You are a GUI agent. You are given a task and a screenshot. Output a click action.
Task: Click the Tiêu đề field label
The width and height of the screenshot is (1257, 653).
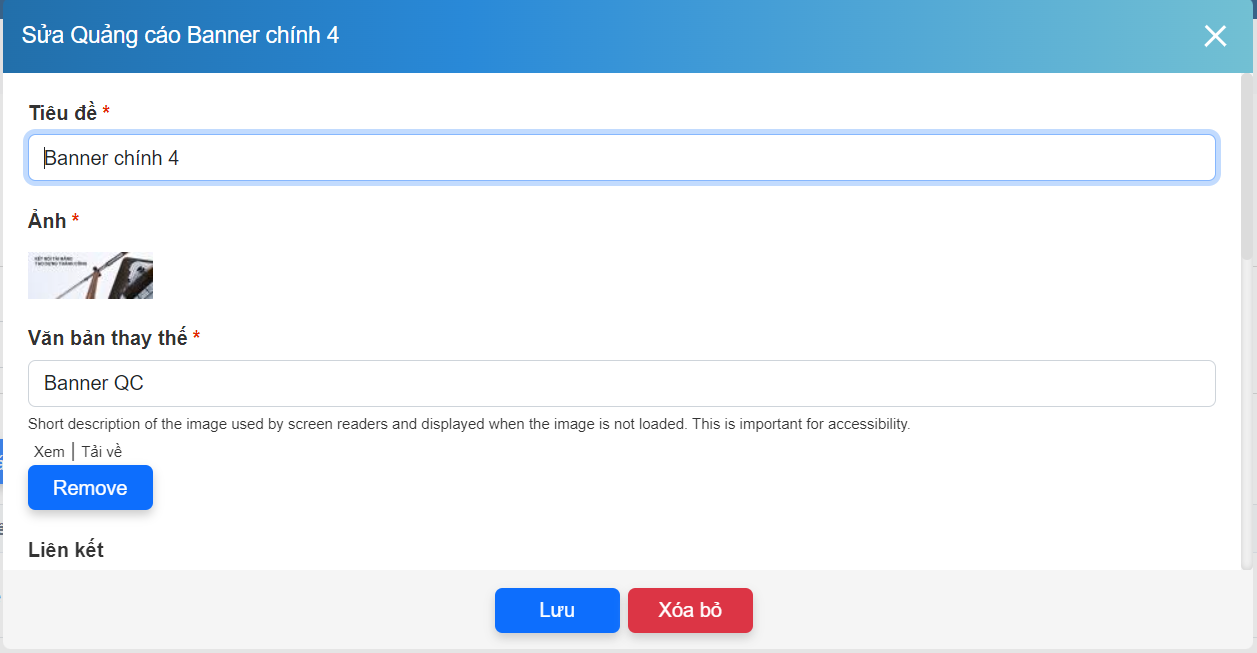(x=62, y=113)
